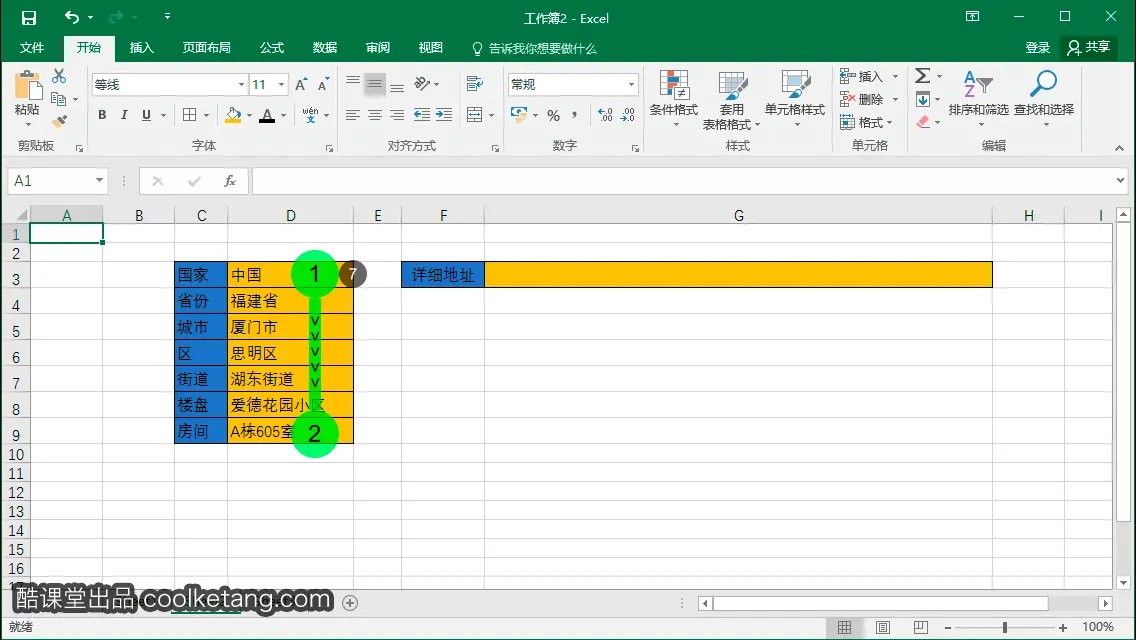Add a new sheet with the plus icon
The height and width of the screenshot is (640, 1136).
click(x=350, y=603)
